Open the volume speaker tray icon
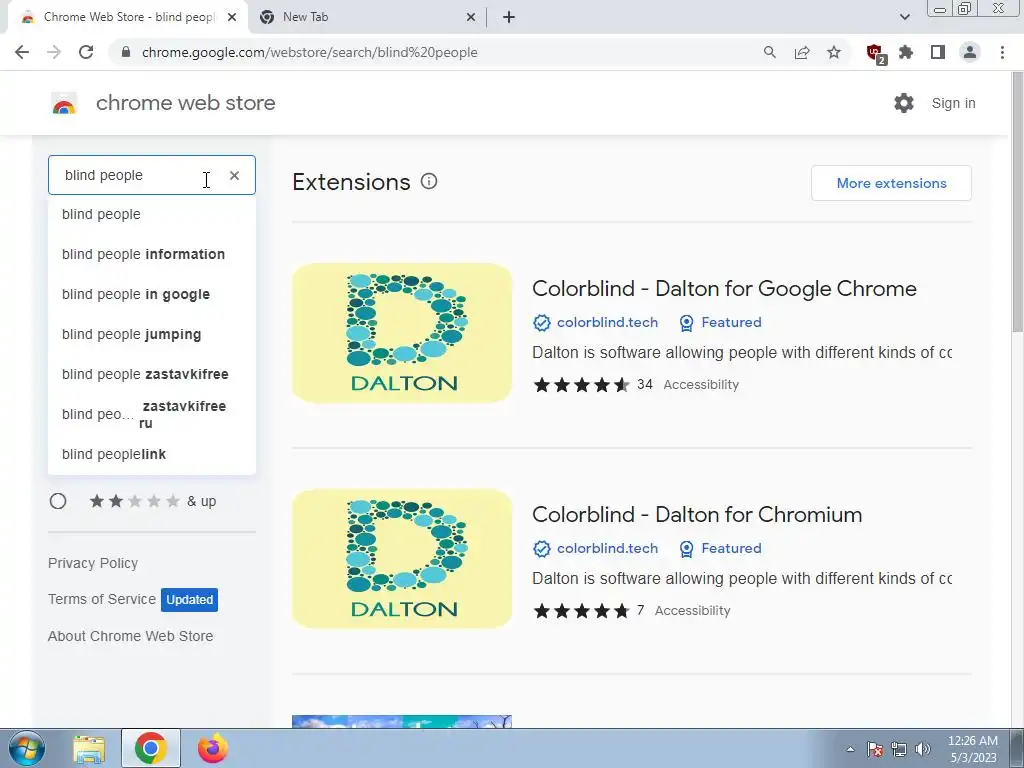The width and height of the screenshot is (1024, 768). click(x=923, y=749)
